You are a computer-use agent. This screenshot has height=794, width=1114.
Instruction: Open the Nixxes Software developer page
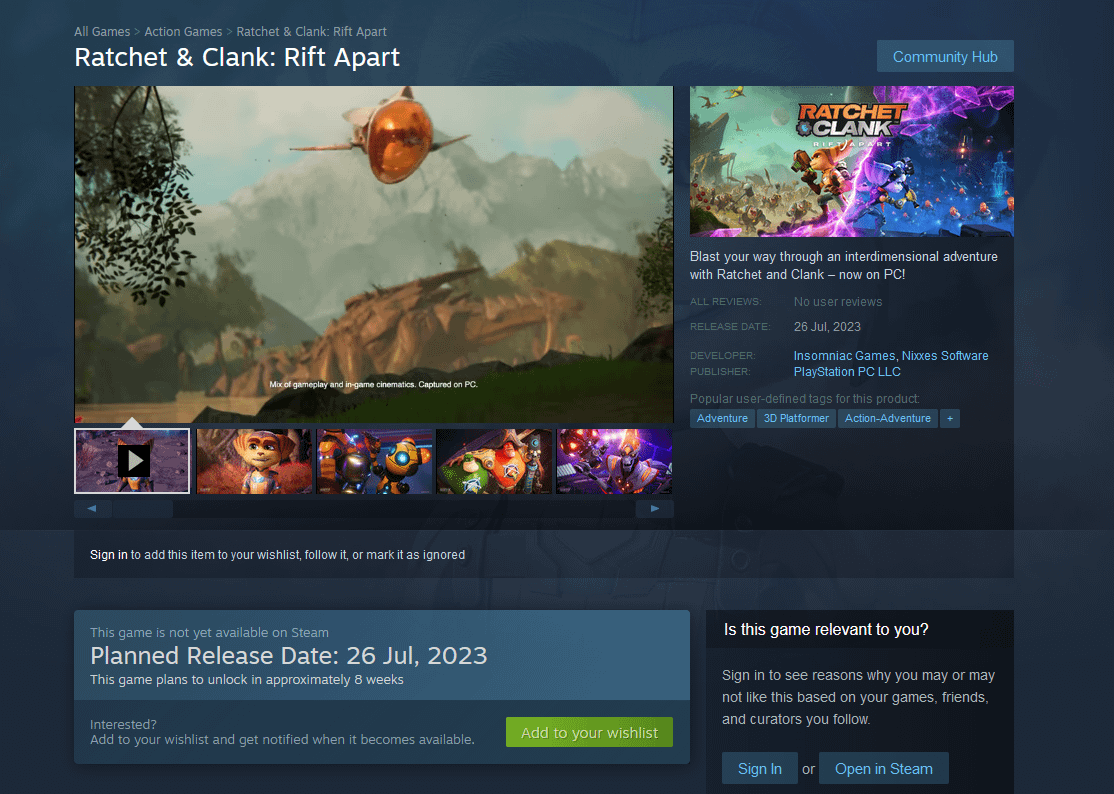[x=945, y=355]
